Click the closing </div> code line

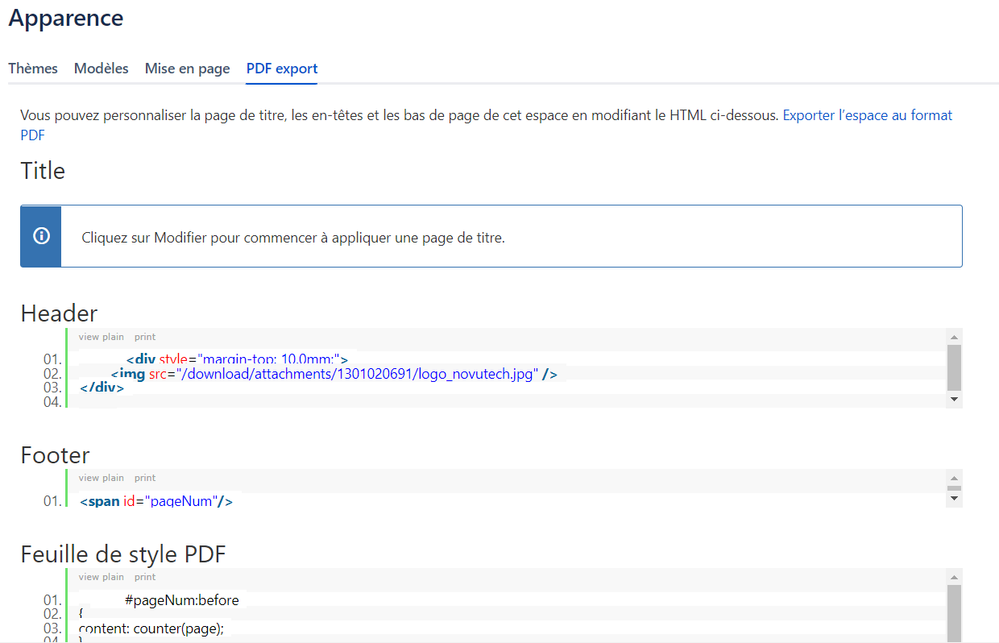tap(102, 387)
